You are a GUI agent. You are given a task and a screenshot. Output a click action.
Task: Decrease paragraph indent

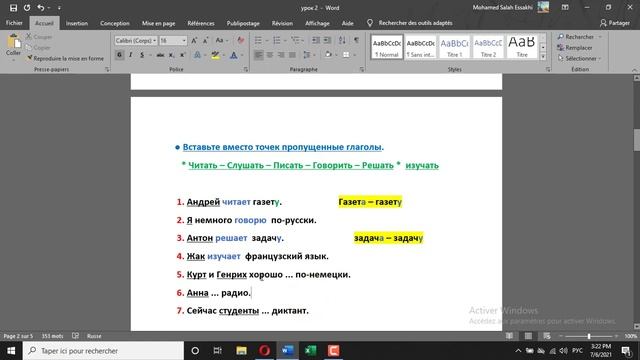pyautogui.click(x=316, y=40)
